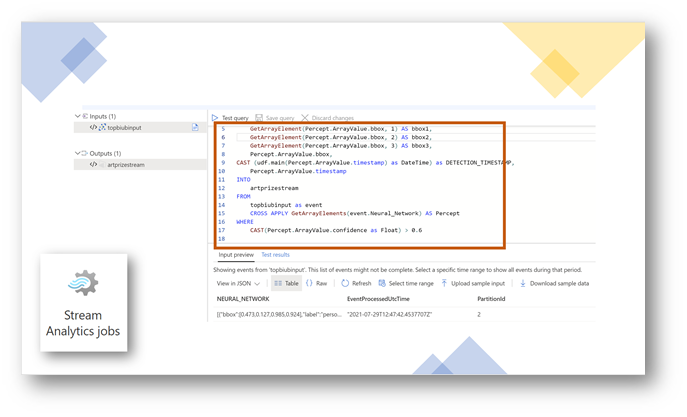Select the Raw view button
This screenshot has width=687, height=417.
[x=316, y=283]
